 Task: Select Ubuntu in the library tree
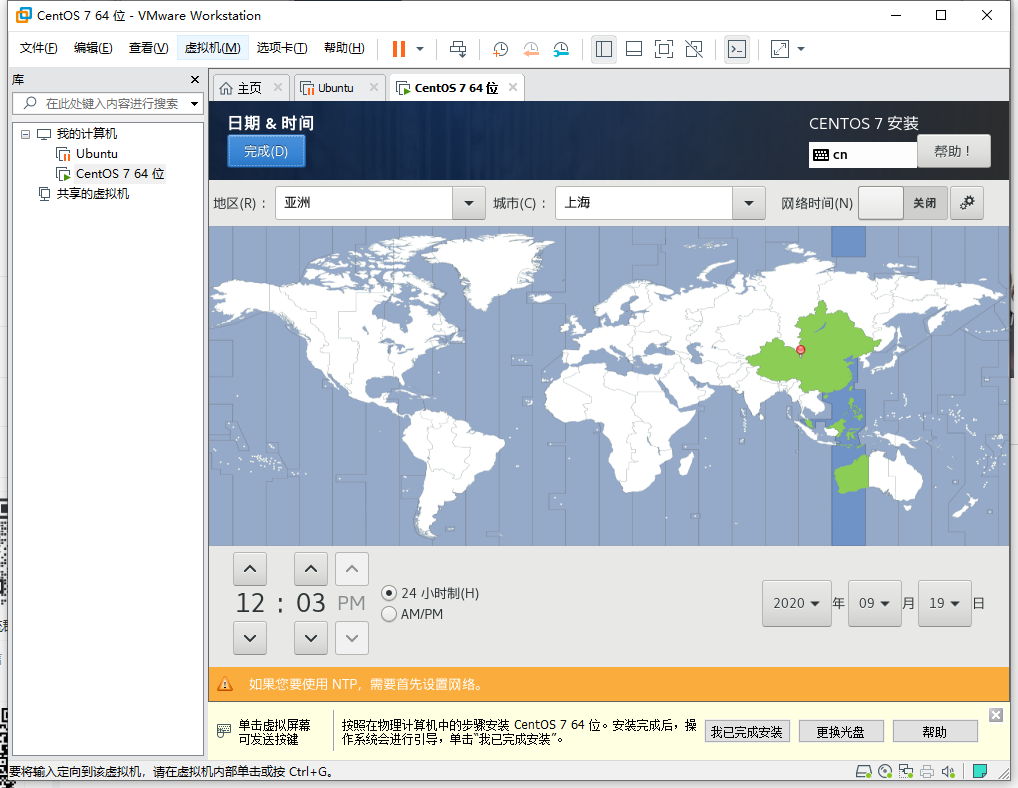point(96,154)
